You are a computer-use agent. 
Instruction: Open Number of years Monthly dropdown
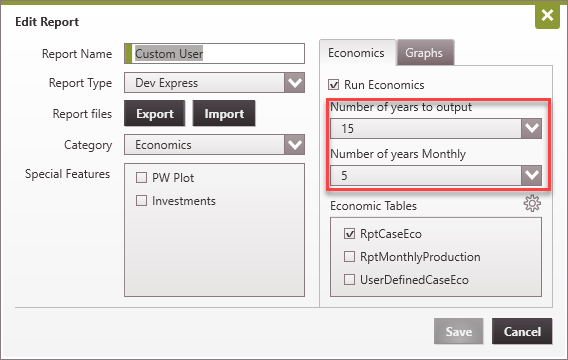[531, 175]
